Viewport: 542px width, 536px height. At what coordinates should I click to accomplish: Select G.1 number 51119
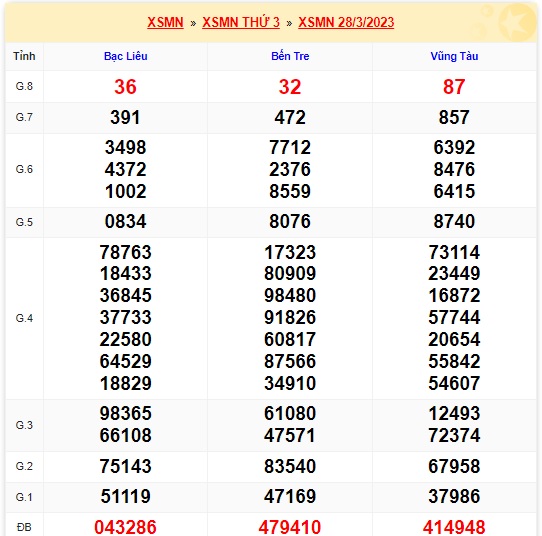pos(125,497)
